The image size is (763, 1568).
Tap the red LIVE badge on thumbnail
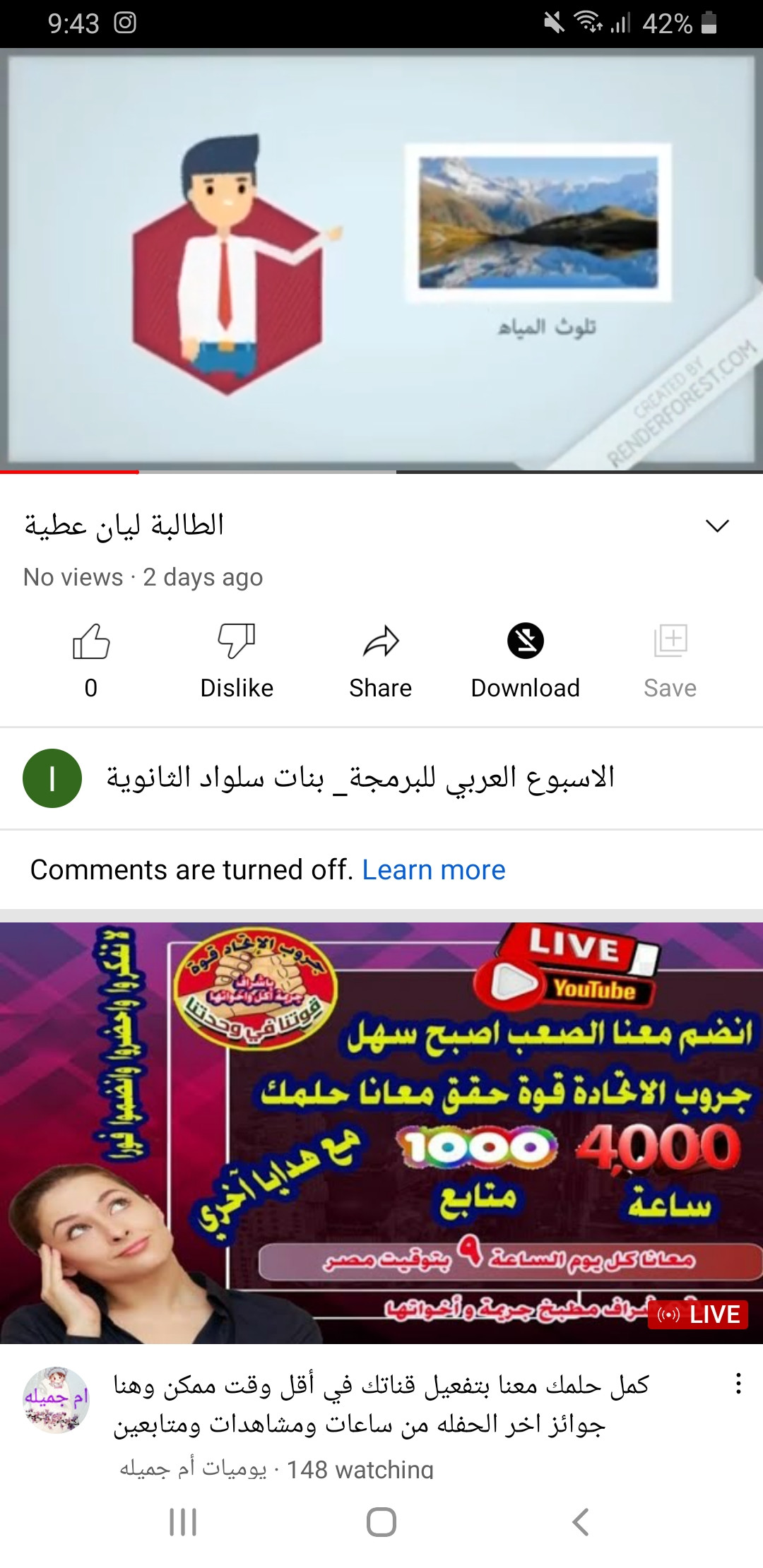698,1314
